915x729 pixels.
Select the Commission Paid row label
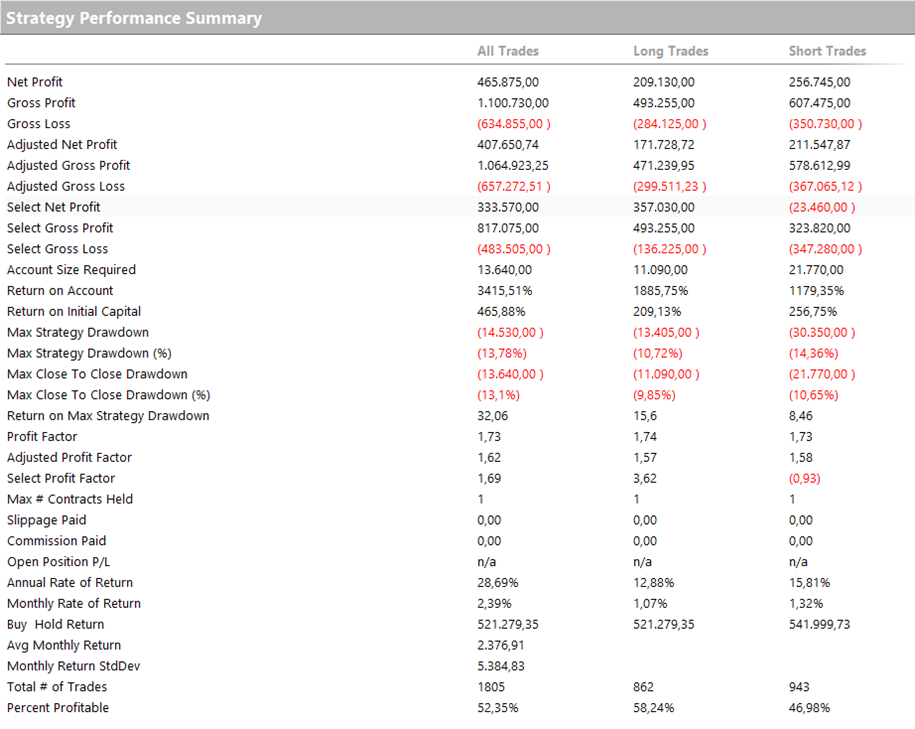coord(56,541)
